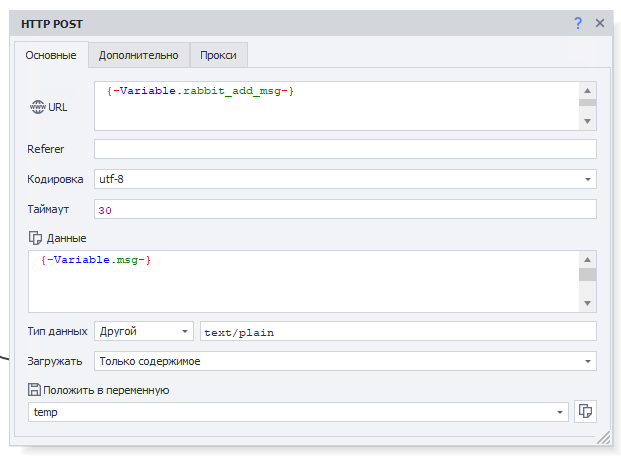
Task: Click the Referer label
Action: (46, 149)
